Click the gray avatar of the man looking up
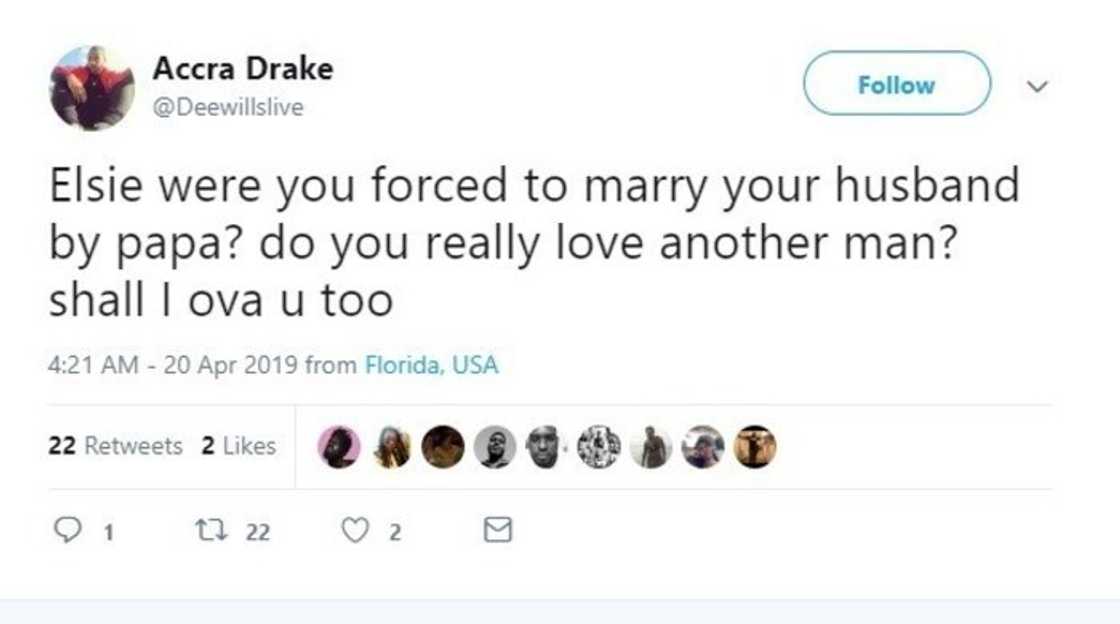 pyautogui.click(x=494, y=447)
